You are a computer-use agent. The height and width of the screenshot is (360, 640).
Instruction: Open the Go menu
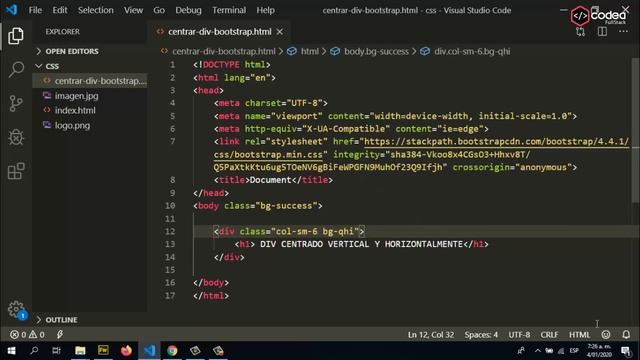click(159, 10)
